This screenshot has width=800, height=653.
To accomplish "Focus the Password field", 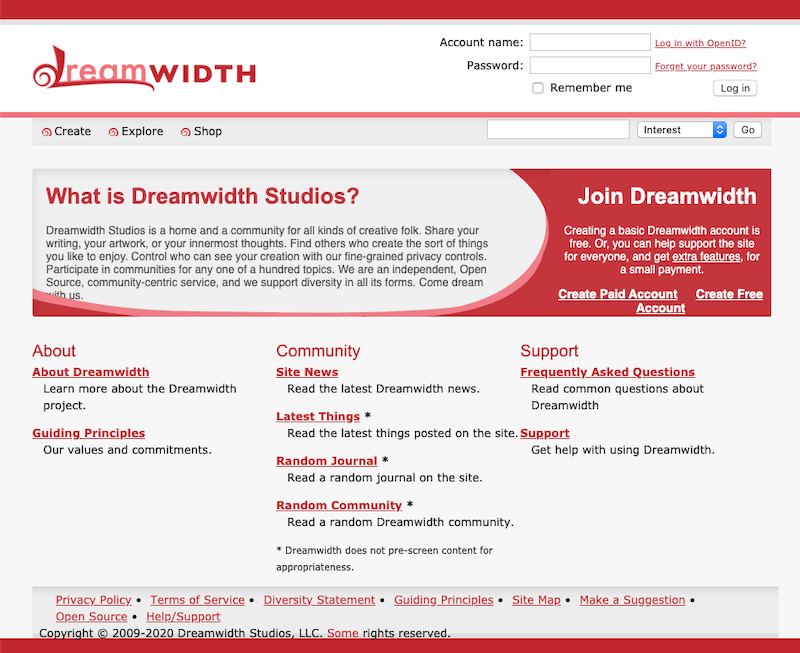I will [x=590, y=65].
